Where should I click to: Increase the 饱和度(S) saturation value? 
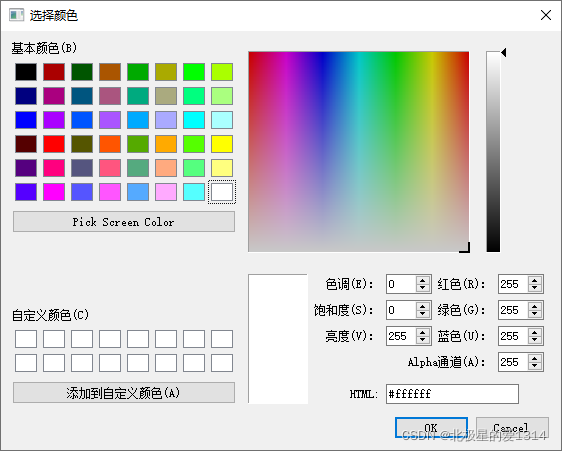pos(423,306)
